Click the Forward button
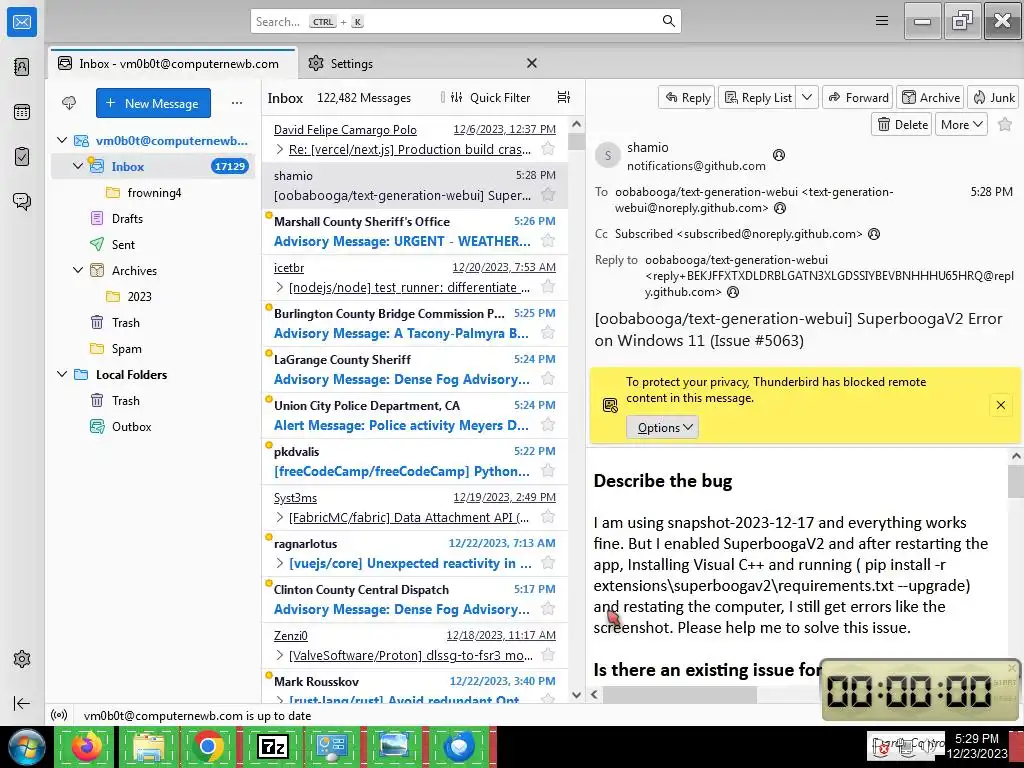 (858, 97)
